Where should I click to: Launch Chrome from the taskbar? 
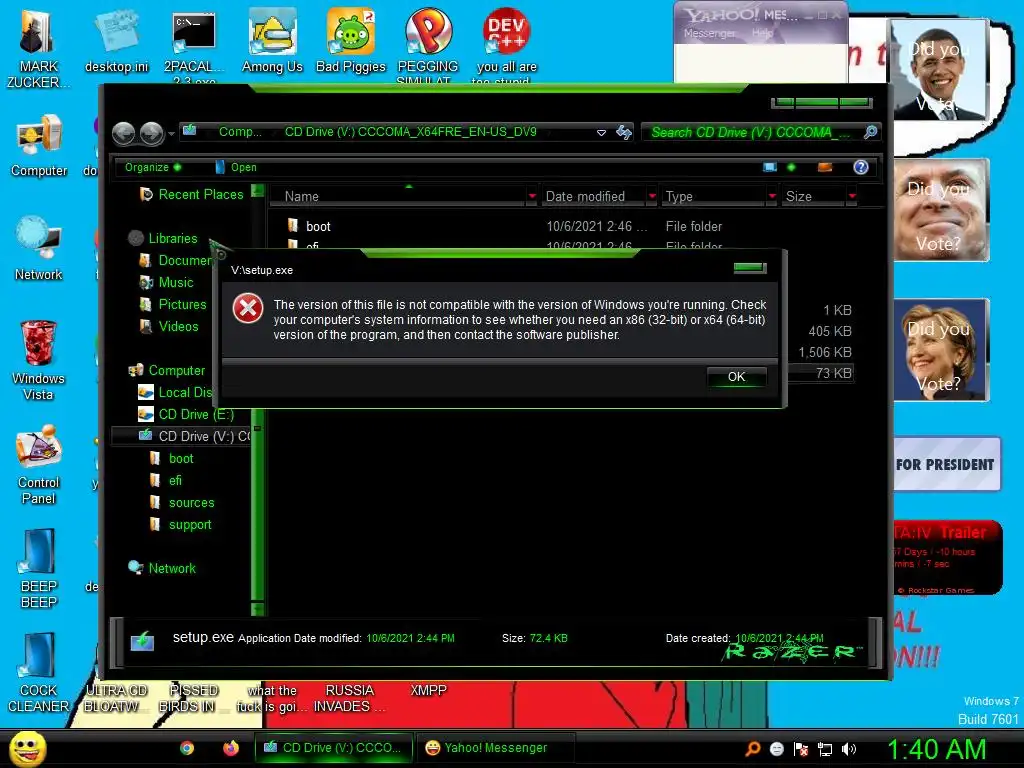tap(187, 748)
